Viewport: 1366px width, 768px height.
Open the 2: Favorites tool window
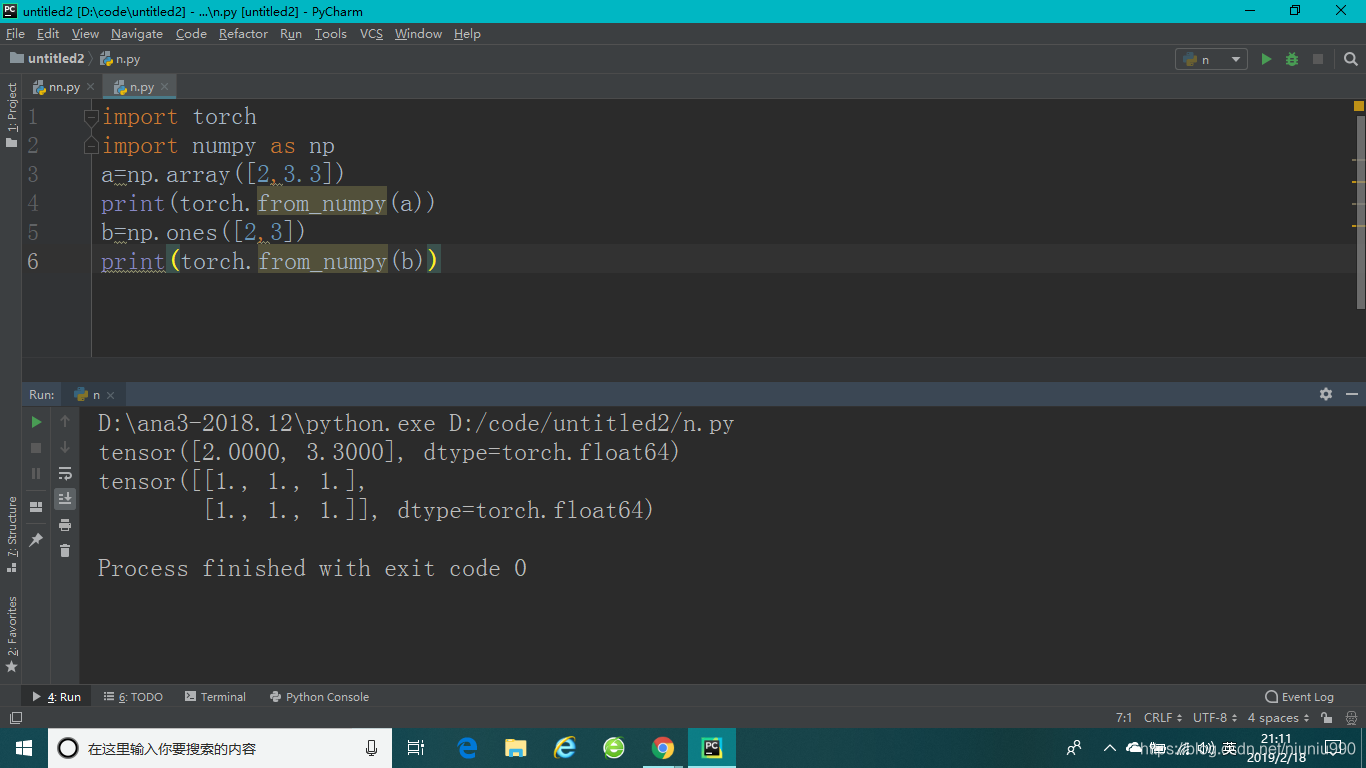(11, 634)
